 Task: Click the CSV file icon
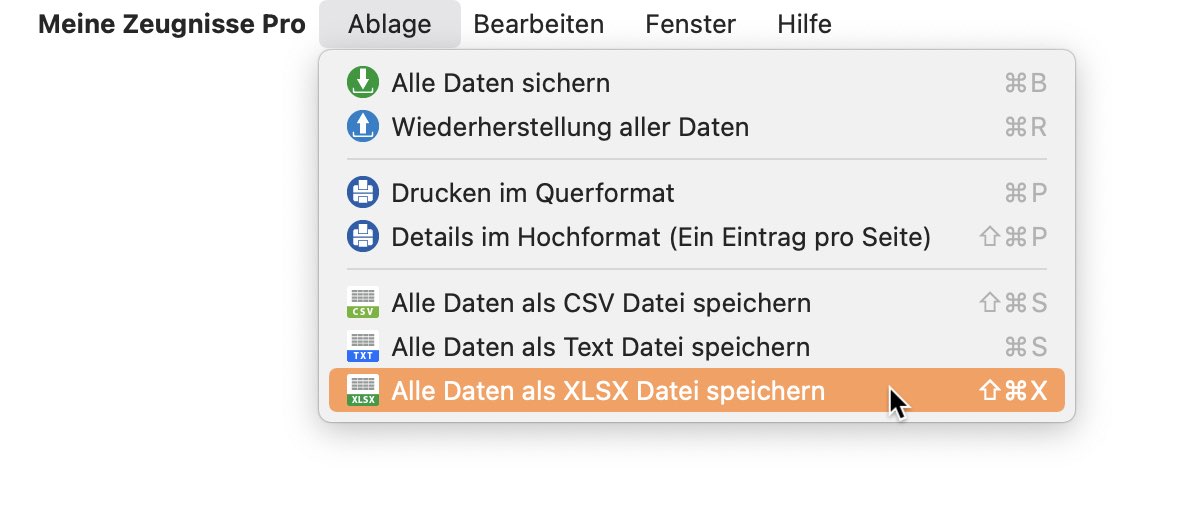point(362,302)
